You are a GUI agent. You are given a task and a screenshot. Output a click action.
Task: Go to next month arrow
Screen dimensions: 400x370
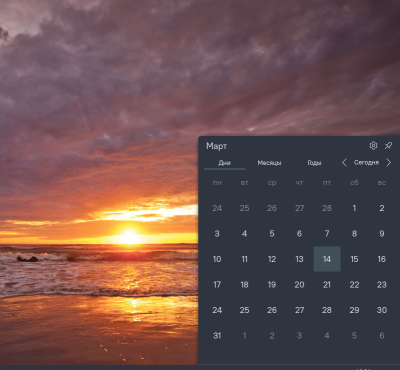pyautogui.click(x=388, y=163)
